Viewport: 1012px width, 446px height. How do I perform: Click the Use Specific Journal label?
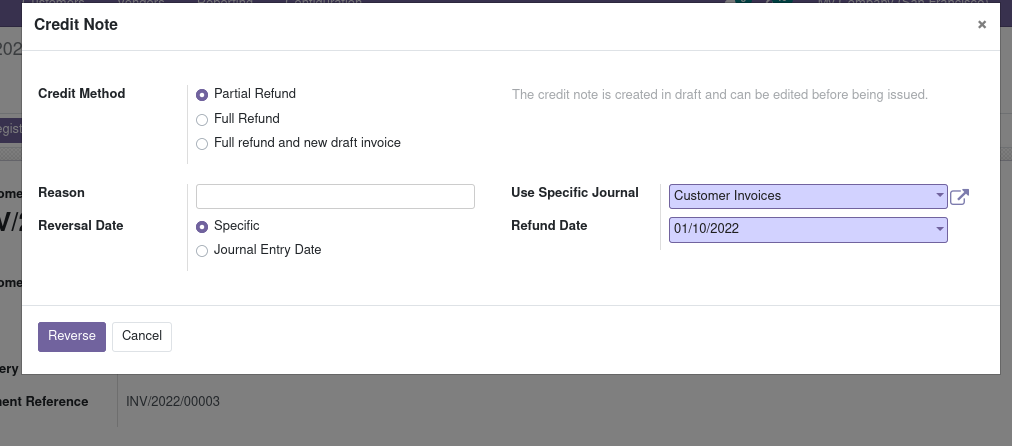(575, 192)
